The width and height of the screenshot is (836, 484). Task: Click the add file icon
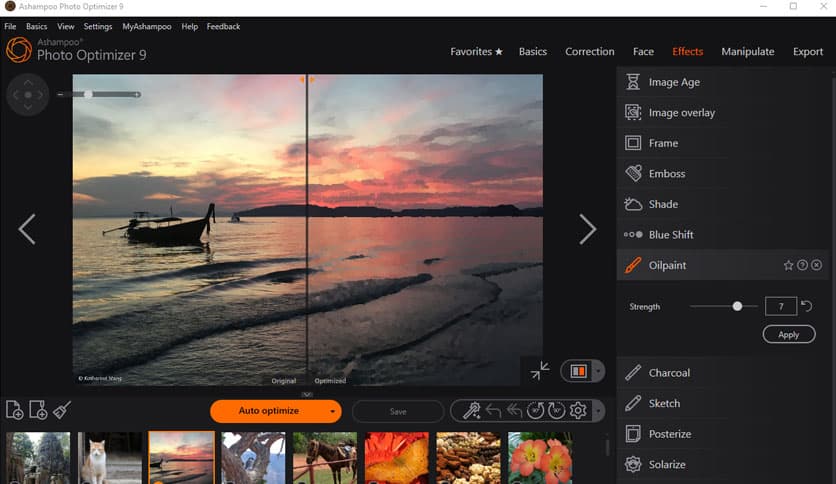[14, 410]
